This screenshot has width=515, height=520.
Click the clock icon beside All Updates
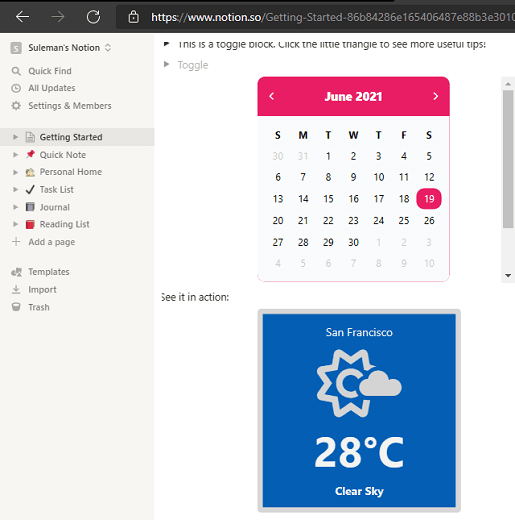click(16, 88)
